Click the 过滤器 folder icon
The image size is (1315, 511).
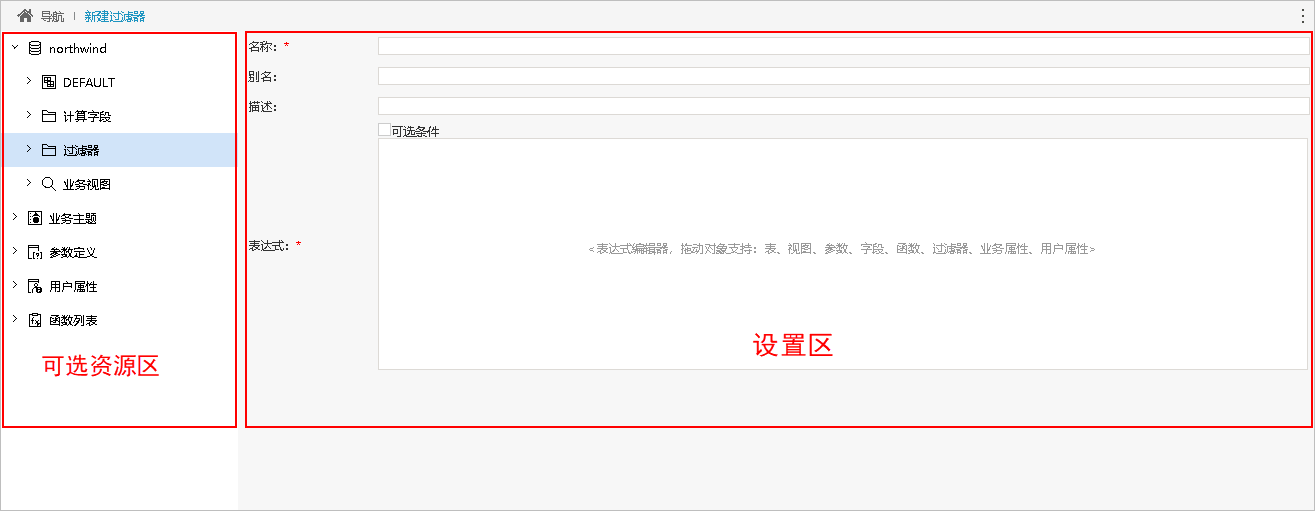pyautogui.click(x=49, y=150)
